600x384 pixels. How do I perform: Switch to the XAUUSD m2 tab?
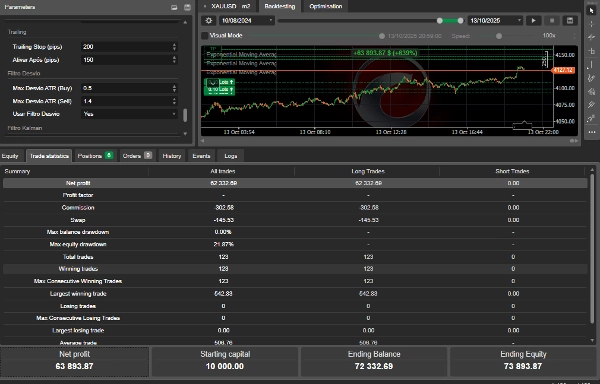pos(231,7)
